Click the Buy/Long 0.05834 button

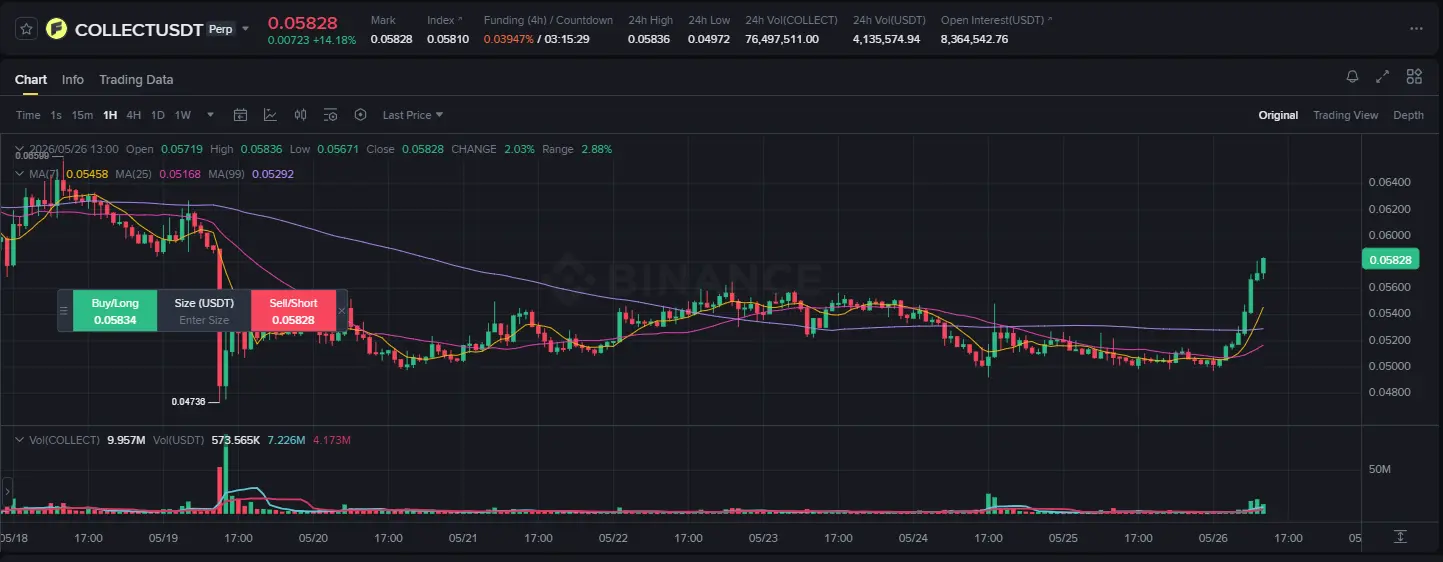pyautogui.click(x=115, y=311)
